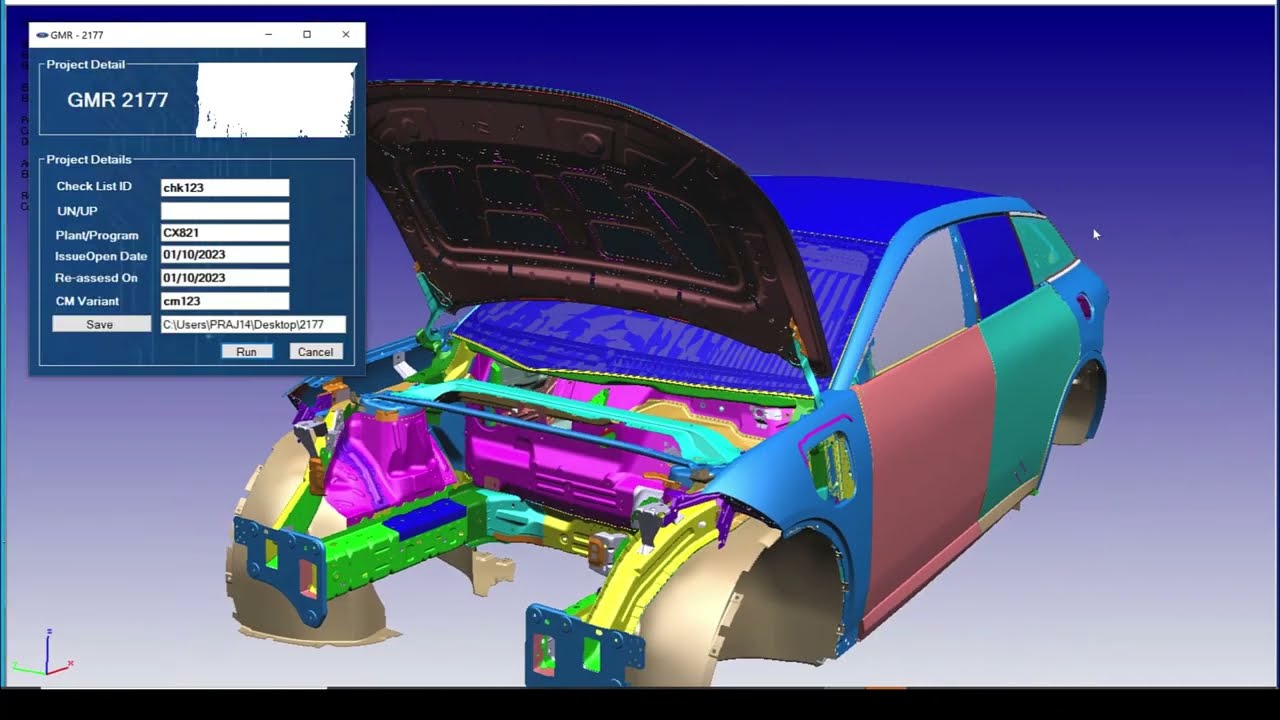Click the GMR 2177 title heading
This screenshot has height=720, width=1280.
(118, 100)
